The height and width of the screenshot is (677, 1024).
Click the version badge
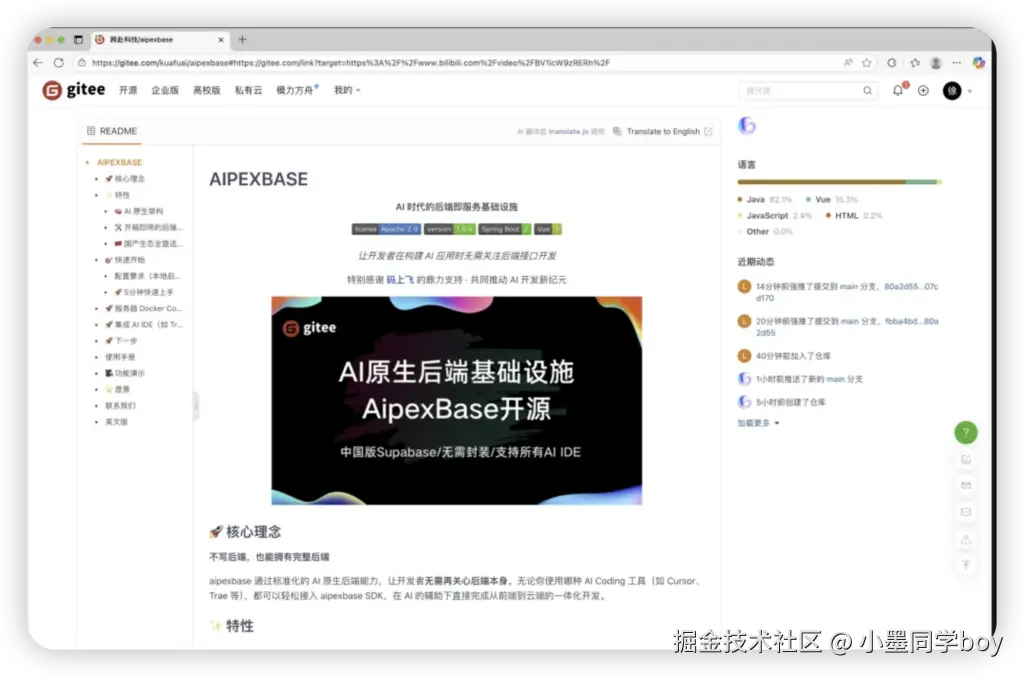(x=449, y=229)
